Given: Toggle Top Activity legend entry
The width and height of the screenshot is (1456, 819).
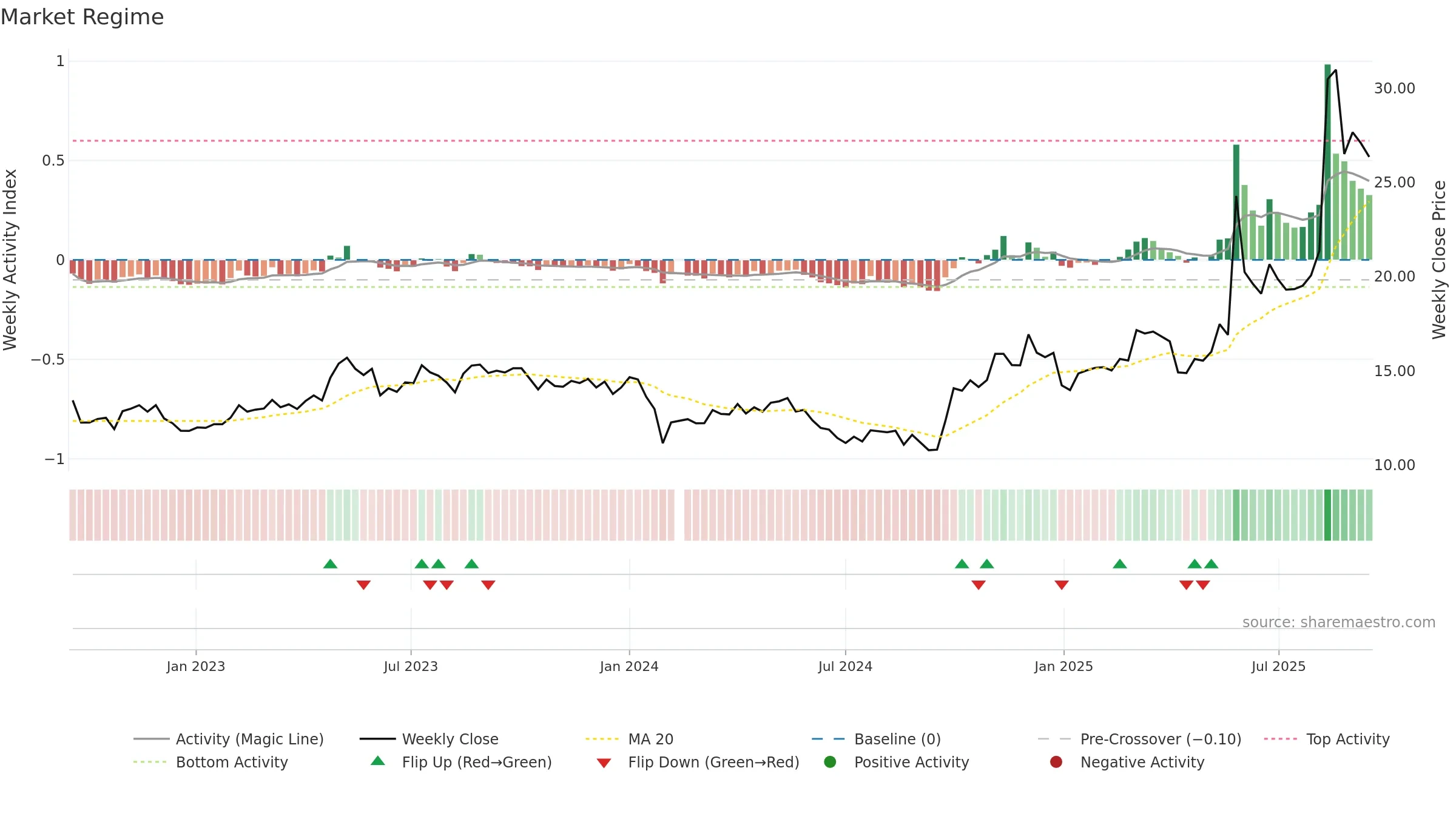Looking at the screenshot, I should pos(1327,739).
